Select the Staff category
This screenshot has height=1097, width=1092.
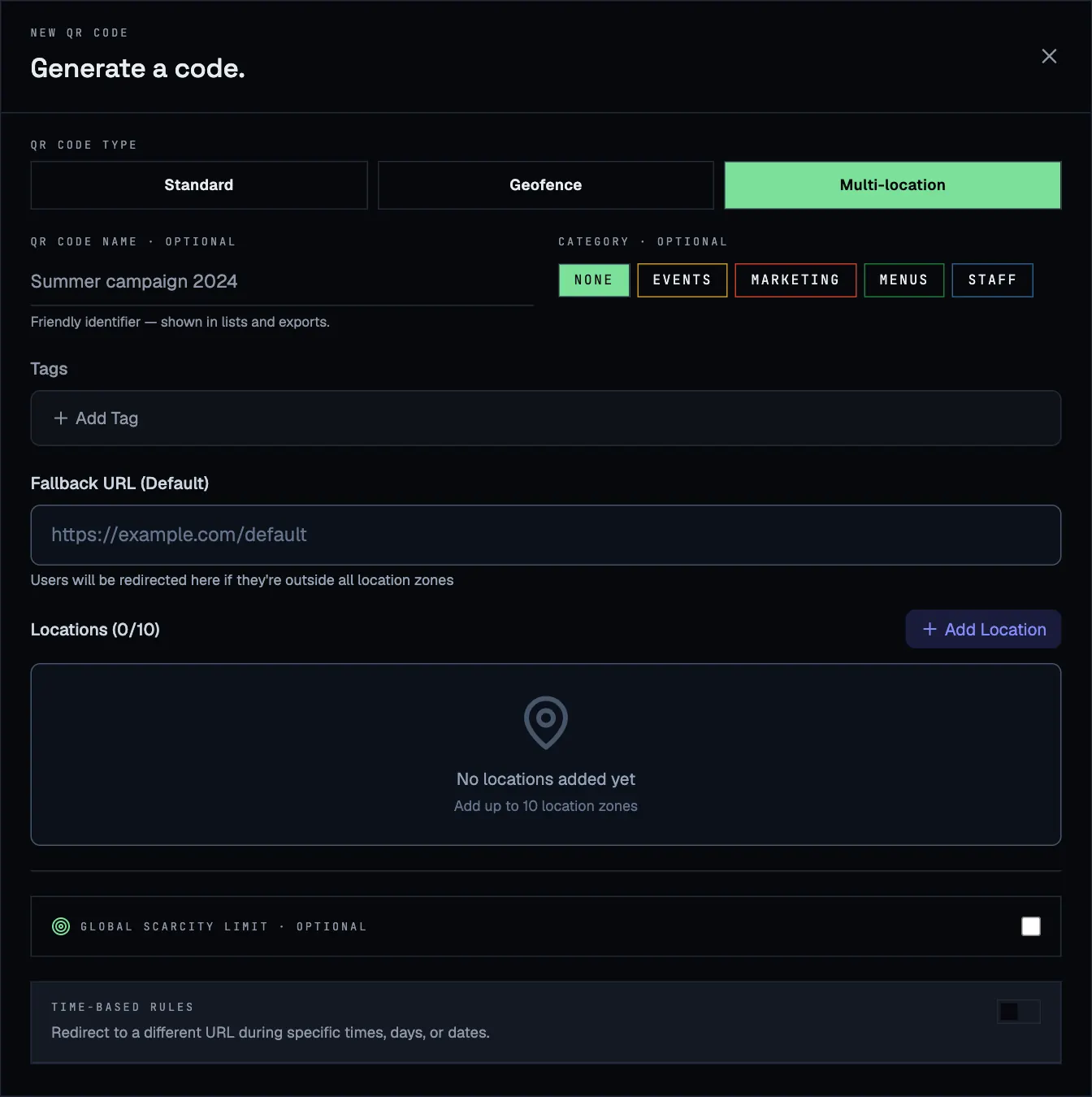(x=993, y=280)
